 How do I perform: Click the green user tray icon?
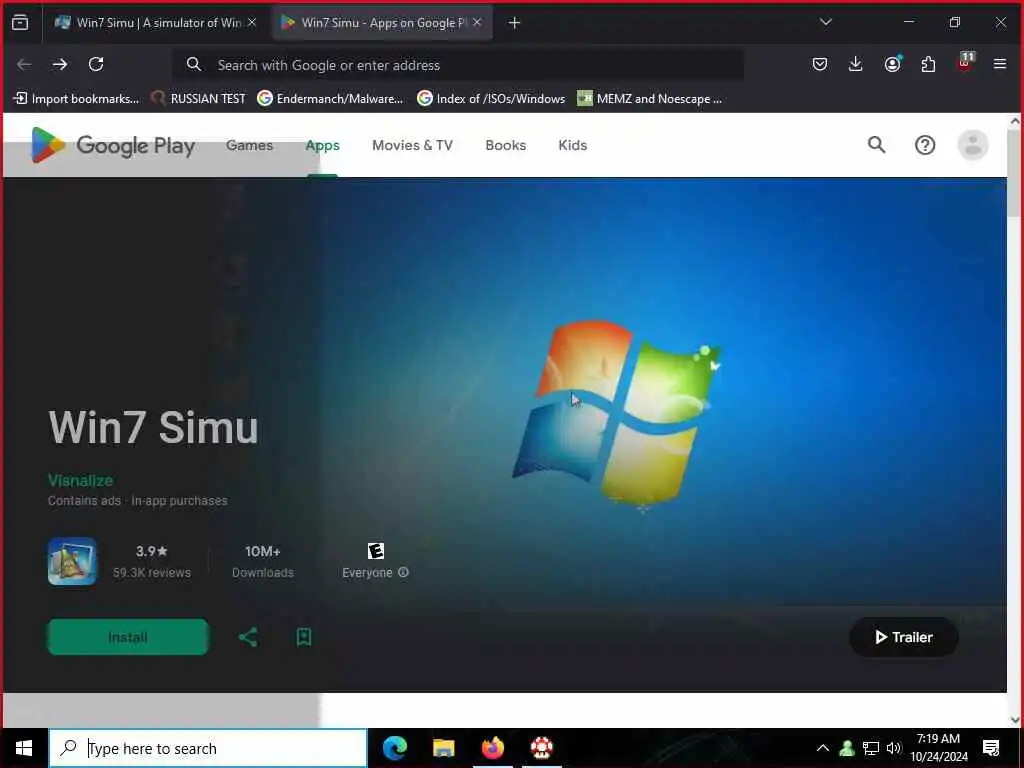pos(847,748)
